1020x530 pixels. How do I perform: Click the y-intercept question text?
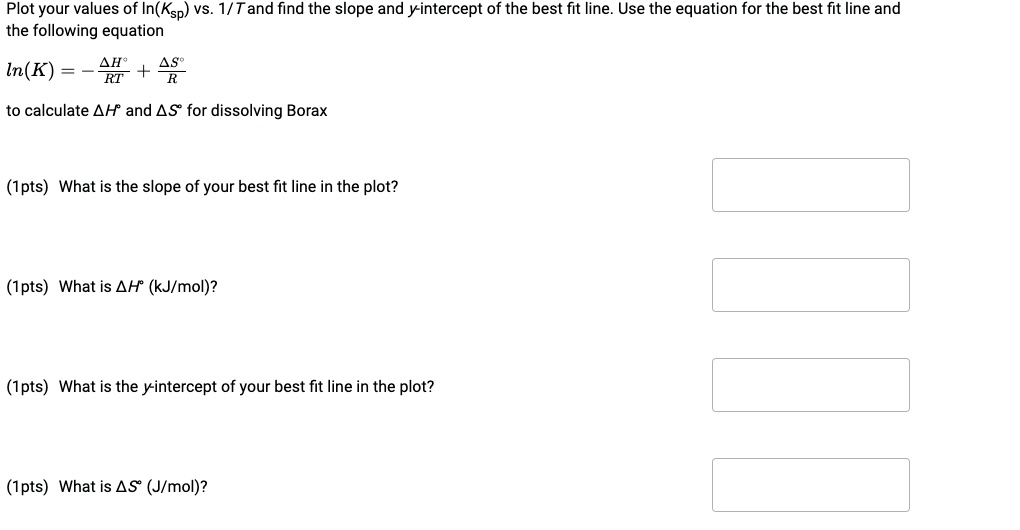point(246,387)
